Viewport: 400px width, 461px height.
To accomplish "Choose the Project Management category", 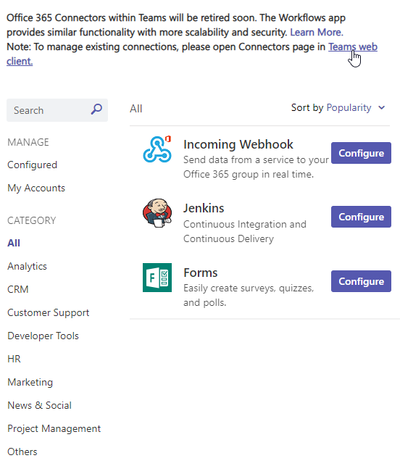I will coord(54,428).
